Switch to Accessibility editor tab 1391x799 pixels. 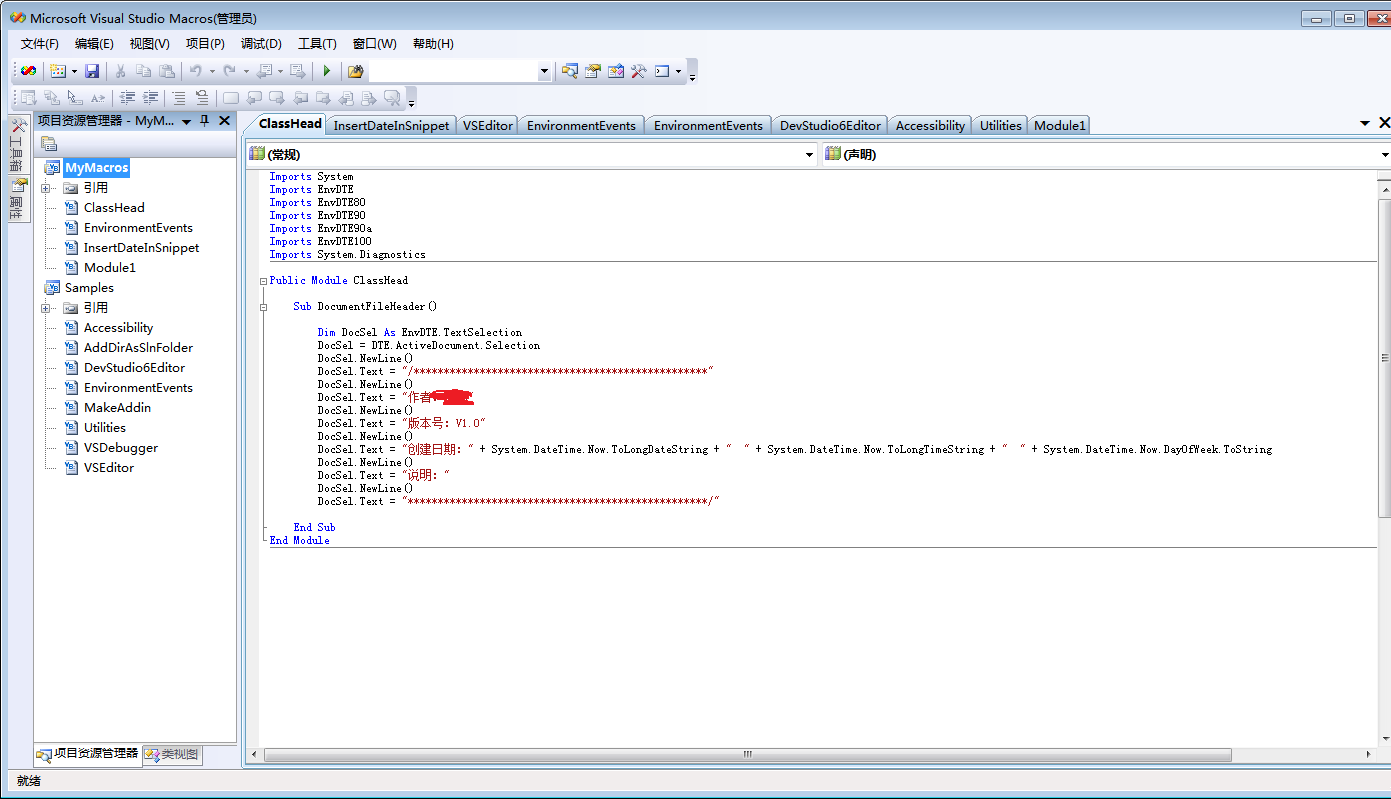pos(930,125)
